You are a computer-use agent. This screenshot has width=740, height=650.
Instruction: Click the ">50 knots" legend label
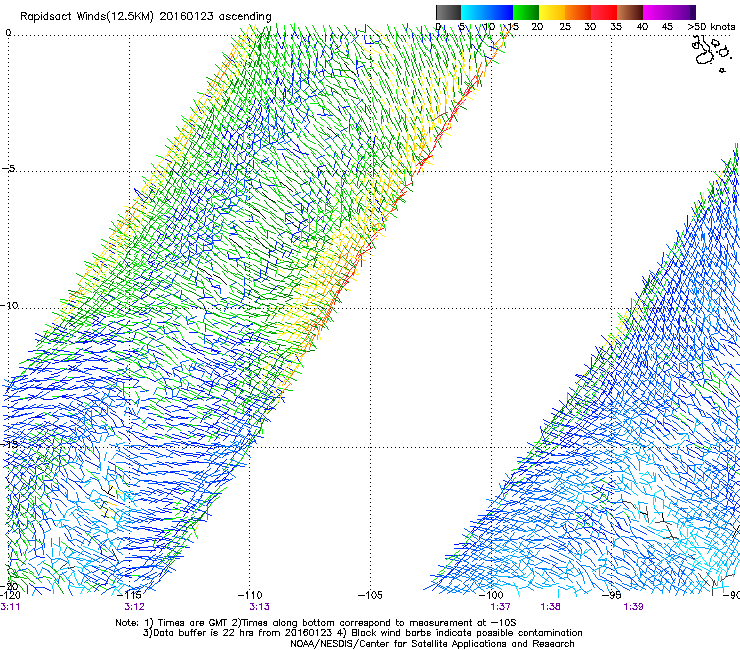point(711,27)
